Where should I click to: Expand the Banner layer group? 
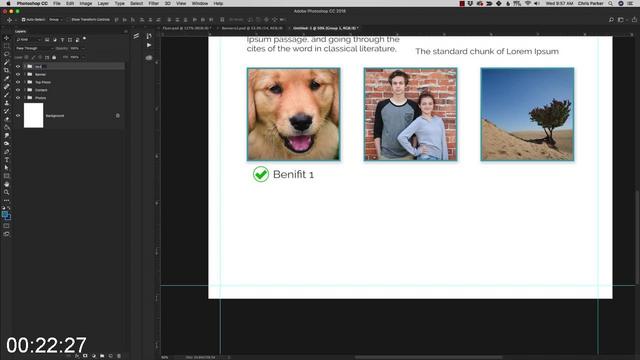pyautogui.click(x=24, y=74)
